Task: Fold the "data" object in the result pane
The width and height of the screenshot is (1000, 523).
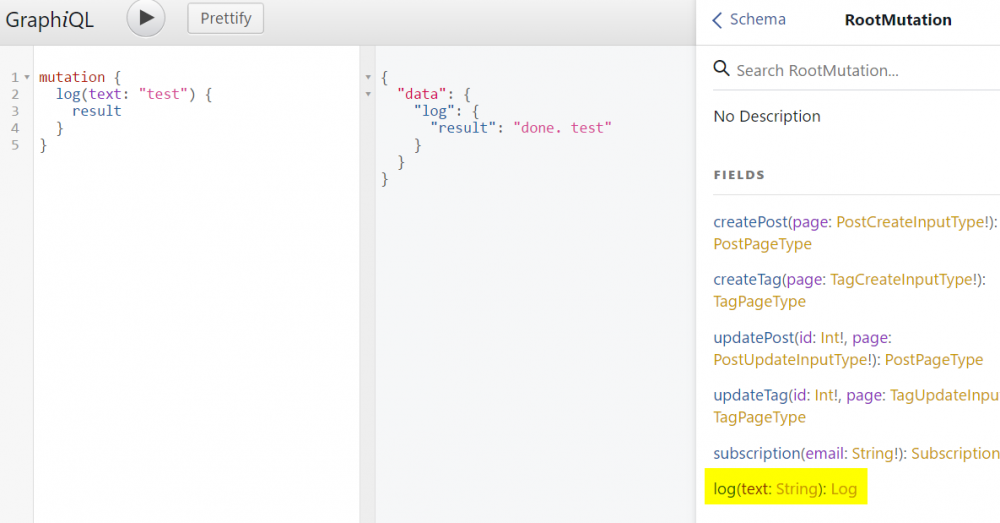Action: pos(369,94)
